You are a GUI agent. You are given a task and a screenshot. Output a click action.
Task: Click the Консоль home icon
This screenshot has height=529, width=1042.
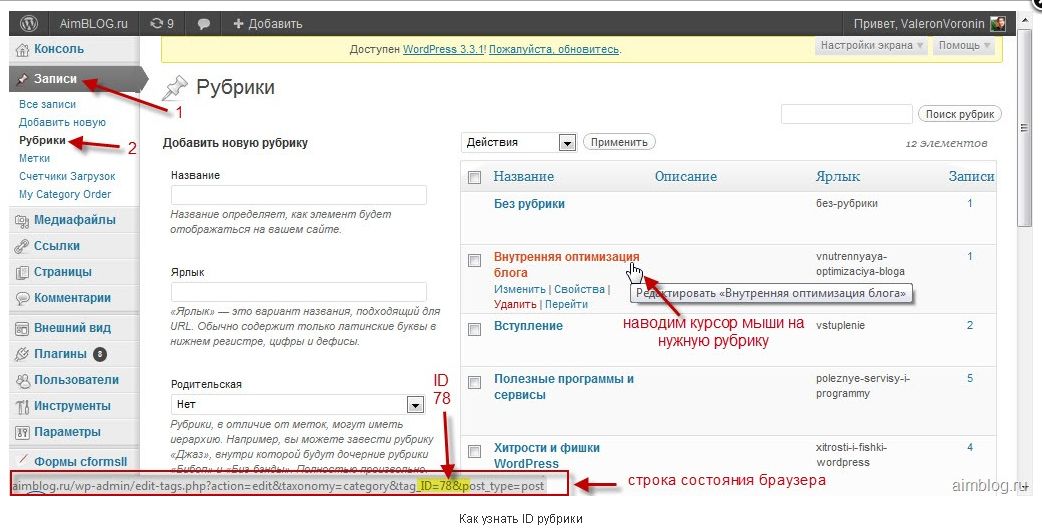pos(22,49)
